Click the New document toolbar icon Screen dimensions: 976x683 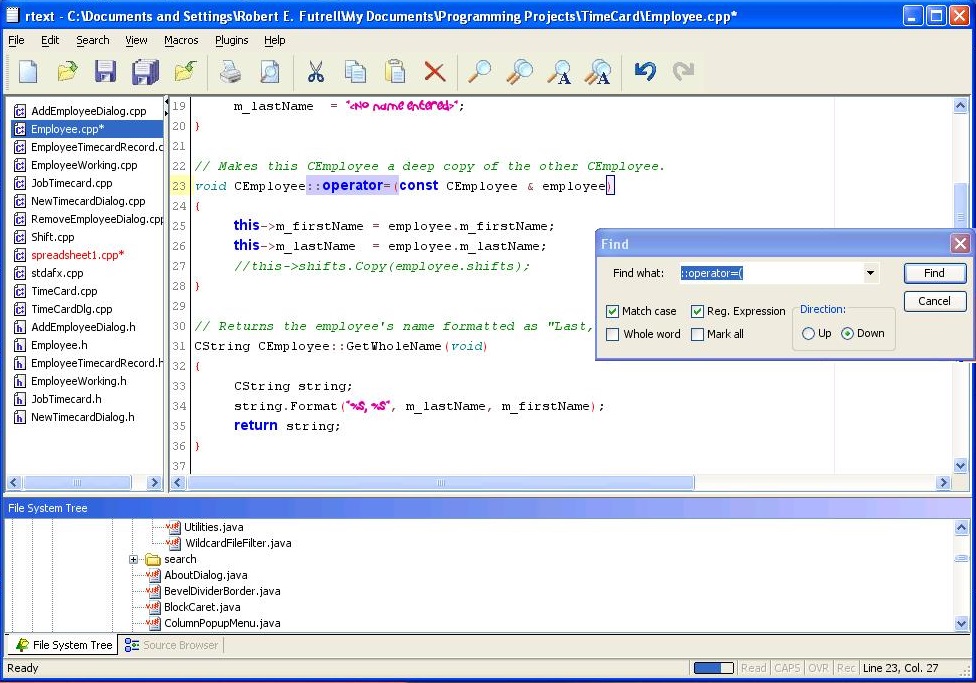click(x=28, y=72)
